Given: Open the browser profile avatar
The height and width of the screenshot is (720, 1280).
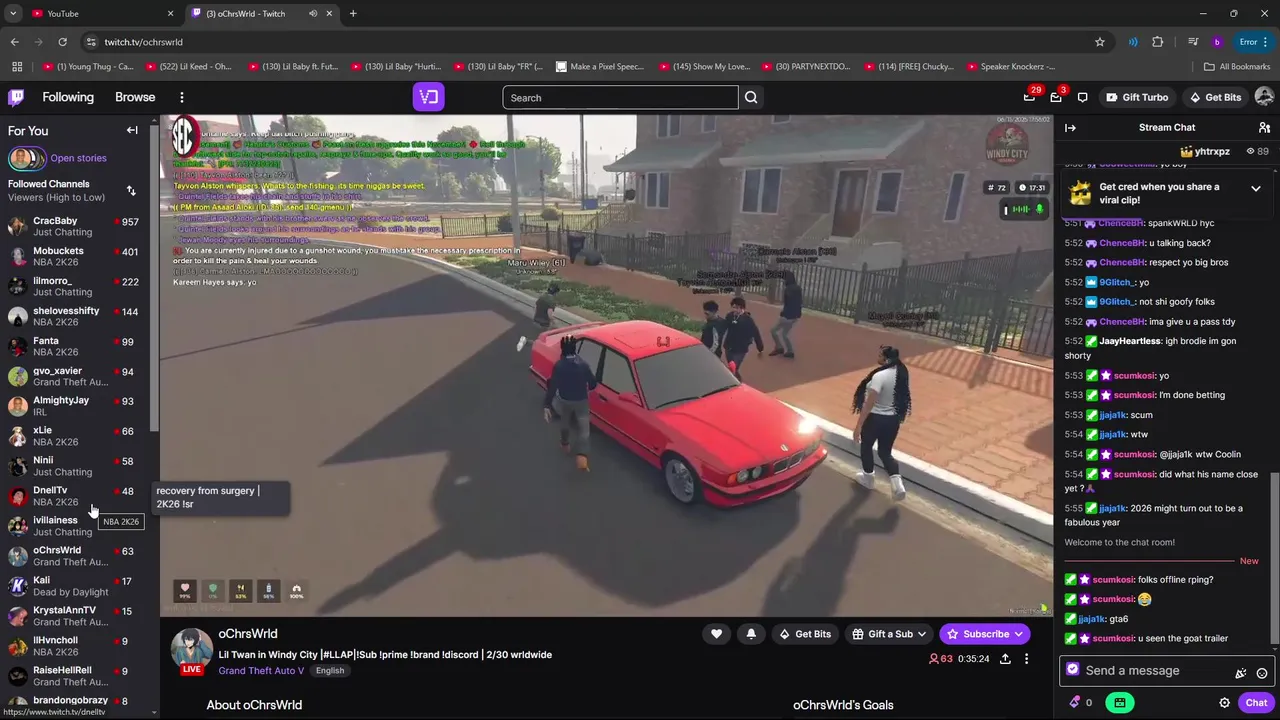Looking at the screenshot, I should [x=1217, y=42].
